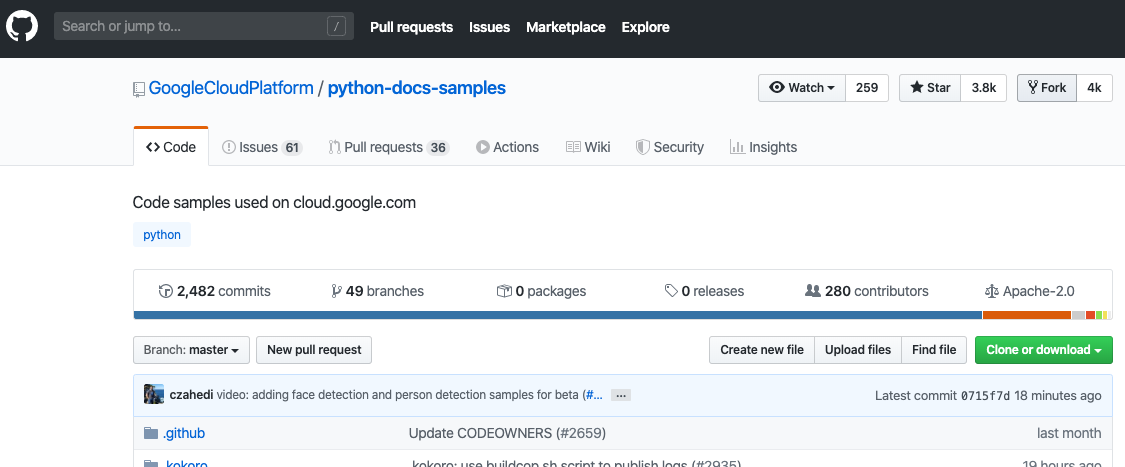View 0 releases
Viewport: 1125px width, 467px height.
pos(705,291)
